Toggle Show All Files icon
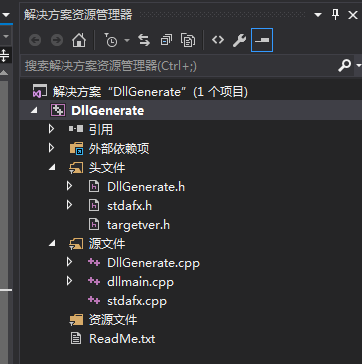 [188, 40]
